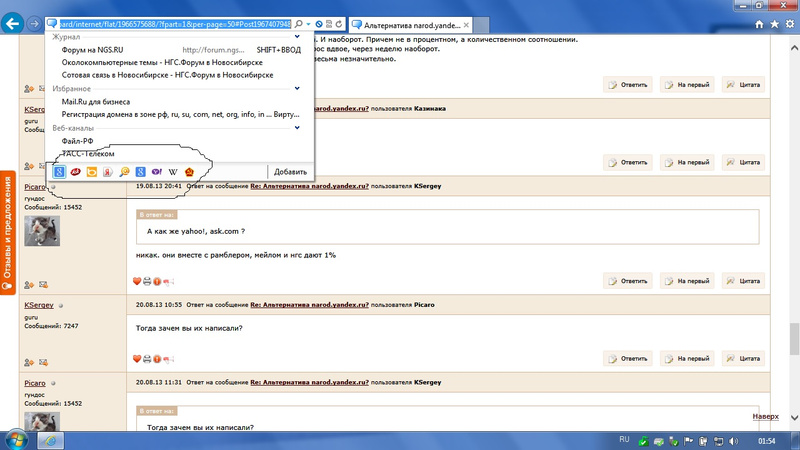This screenshot has height=450, width=800.
Task: Open the volume icon in the system tray
Action: pos(734,441)
